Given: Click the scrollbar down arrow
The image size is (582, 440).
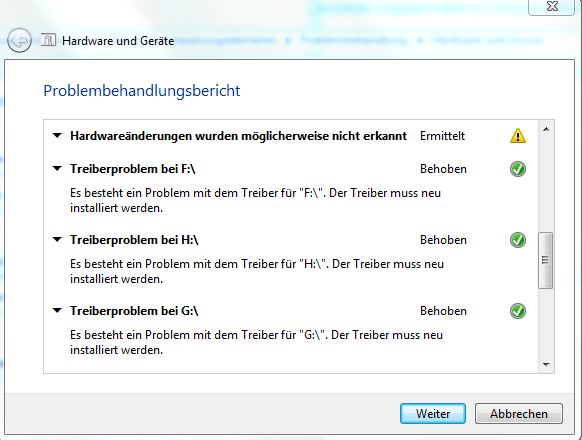Looking at the screenshot, I should [546, 365].
